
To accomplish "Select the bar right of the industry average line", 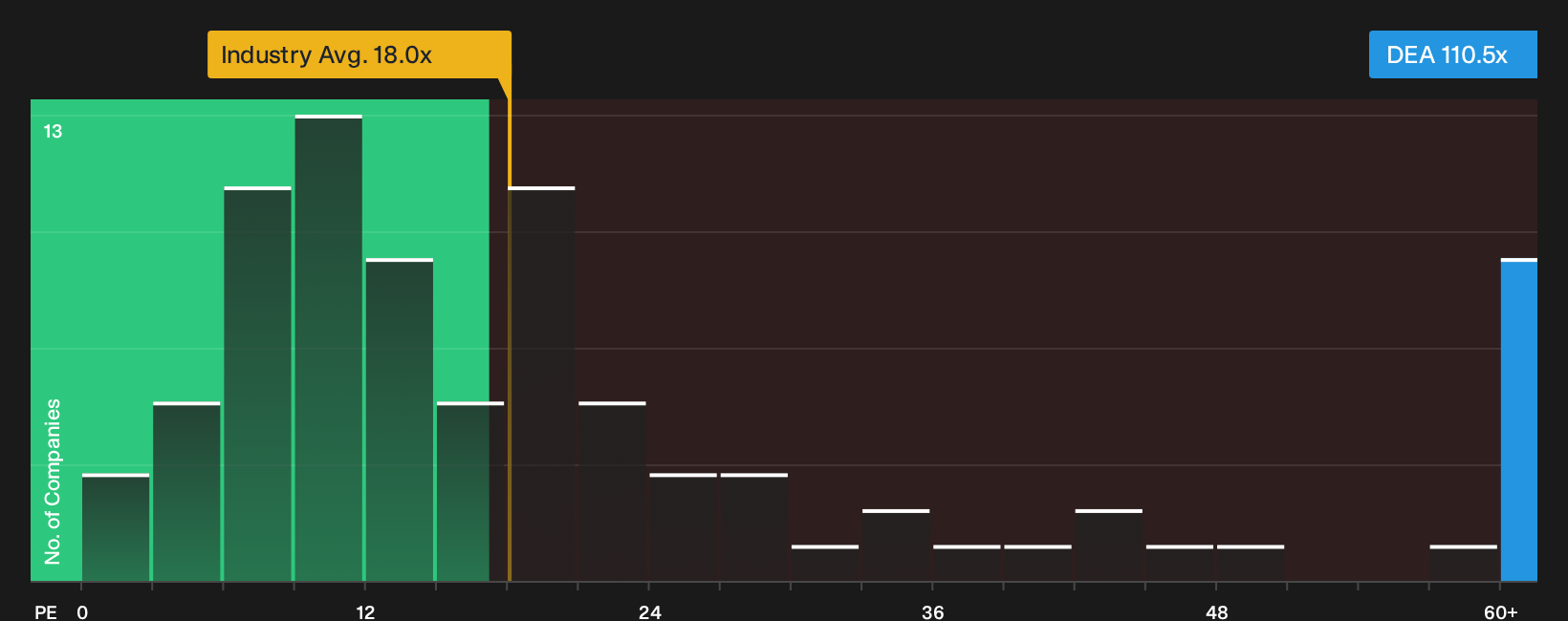I will point(542,383).
